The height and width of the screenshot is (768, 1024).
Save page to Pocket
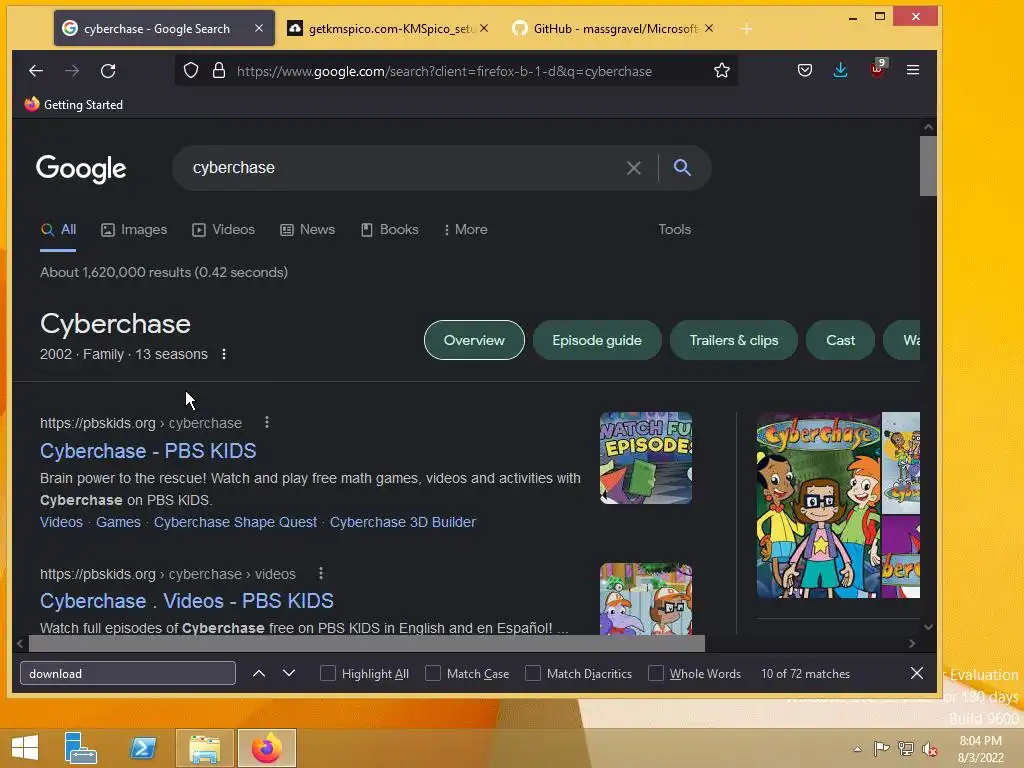[x=805, y=70]
